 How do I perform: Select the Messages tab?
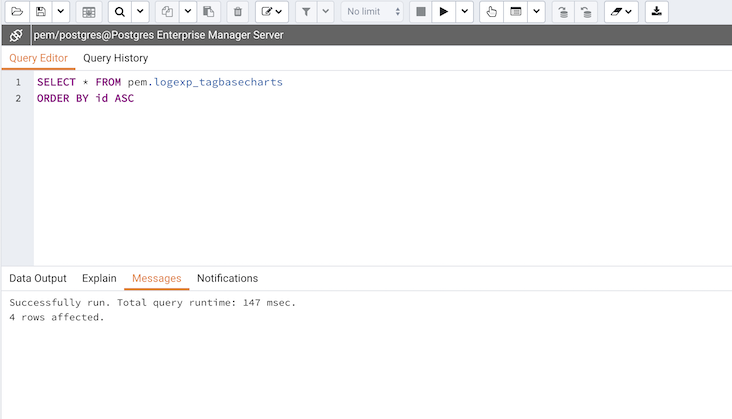[x=156, y=279]
